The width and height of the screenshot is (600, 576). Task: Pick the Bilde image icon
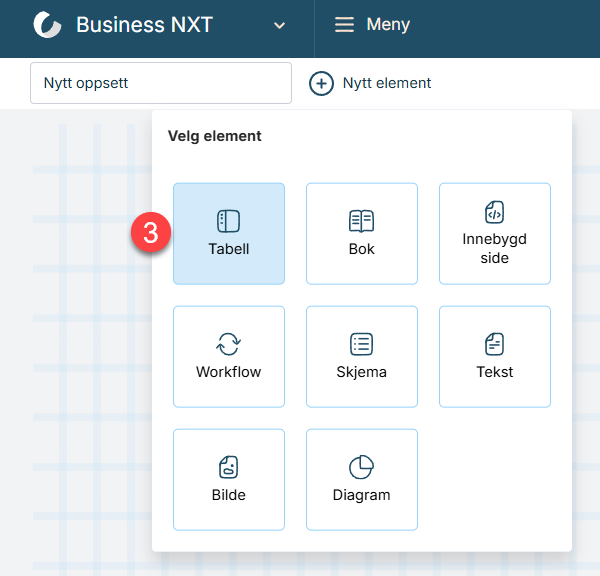pos(229,467)
